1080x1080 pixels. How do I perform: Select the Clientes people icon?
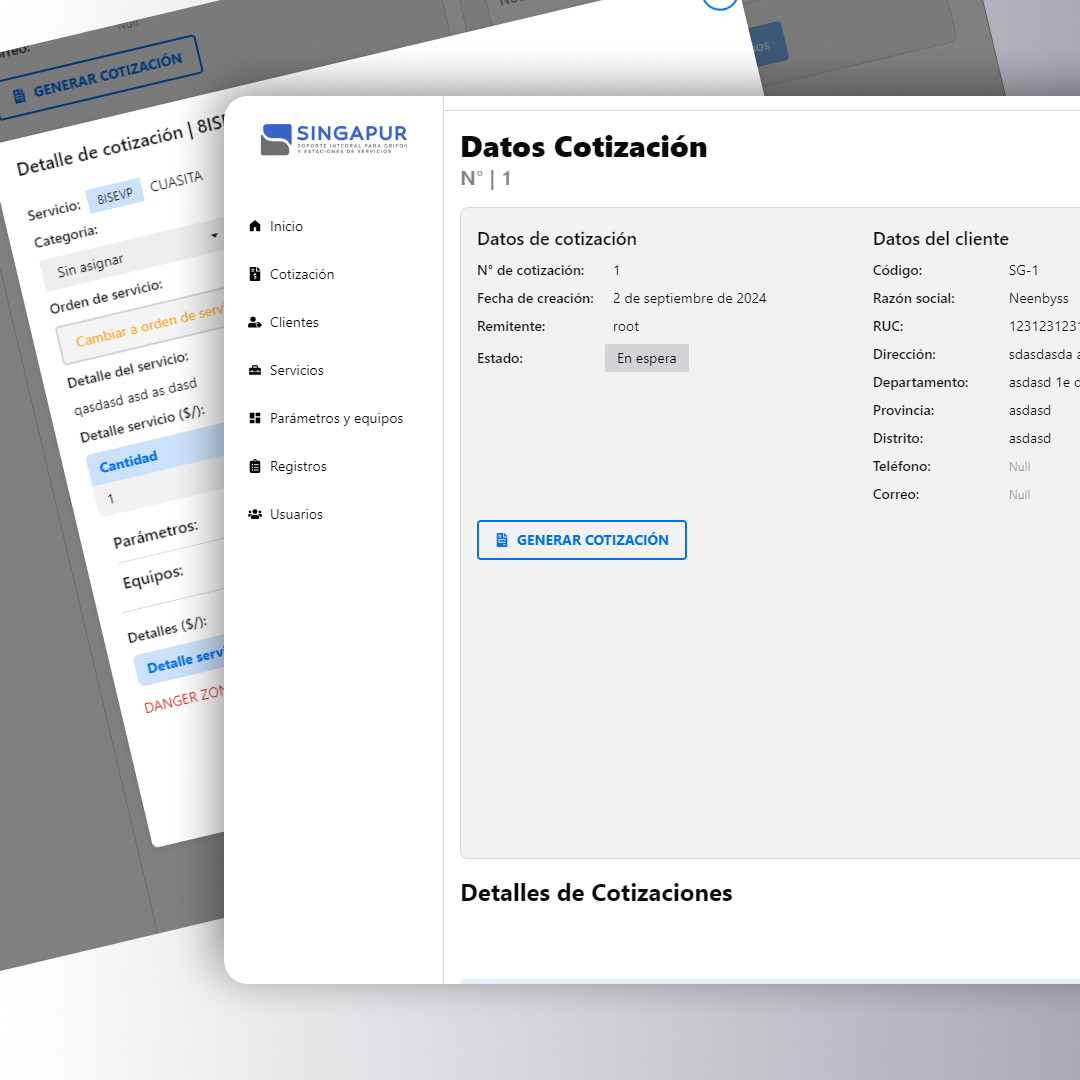pos(254,322)
